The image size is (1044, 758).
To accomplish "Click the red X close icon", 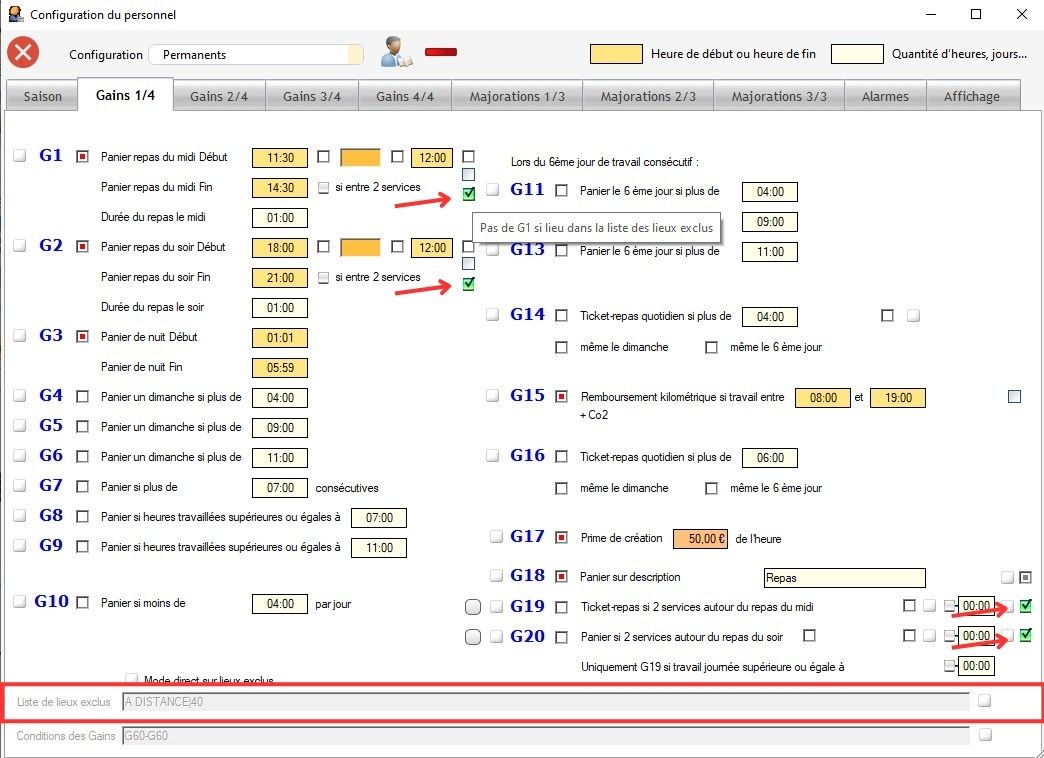I will point(23,53).
